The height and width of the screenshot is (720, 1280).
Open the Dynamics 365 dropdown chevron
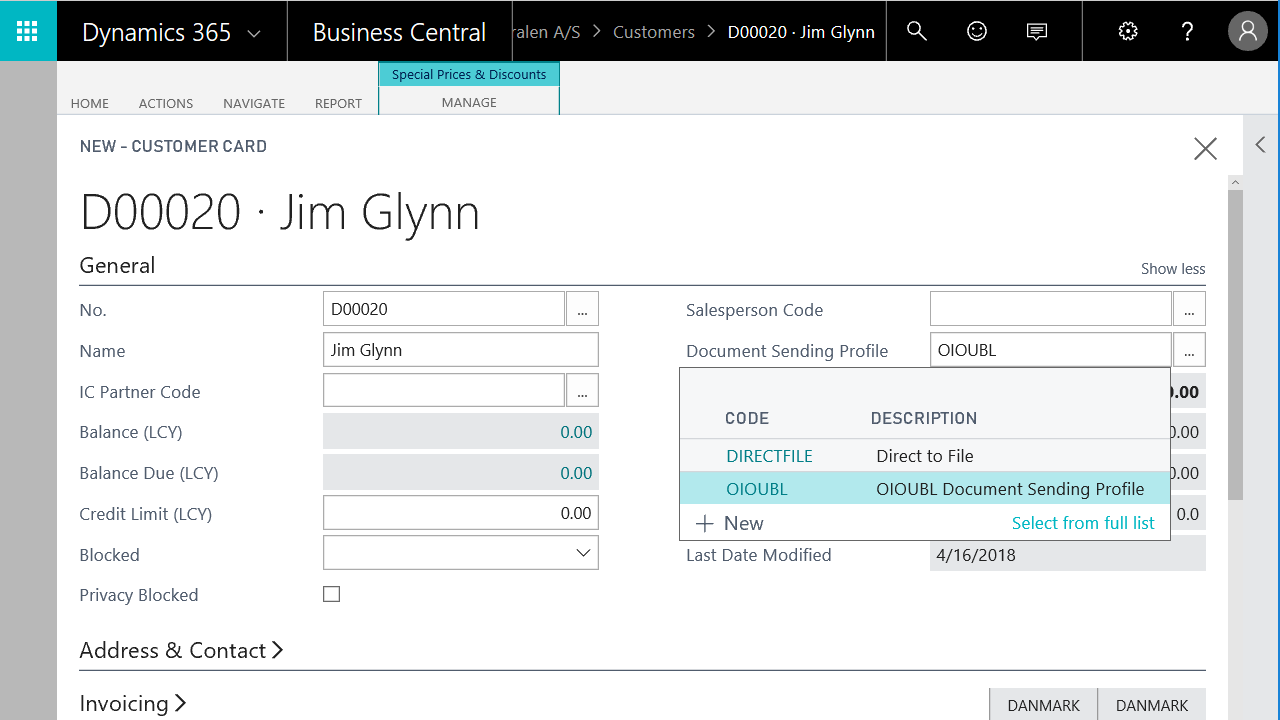[254, 33]
